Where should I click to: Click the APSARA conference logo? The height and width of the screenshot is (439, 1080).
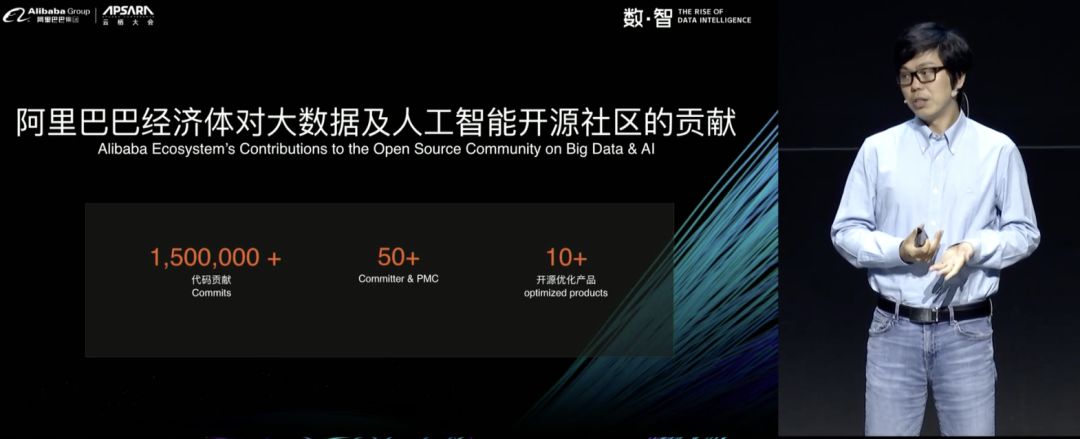pos(128,15)
